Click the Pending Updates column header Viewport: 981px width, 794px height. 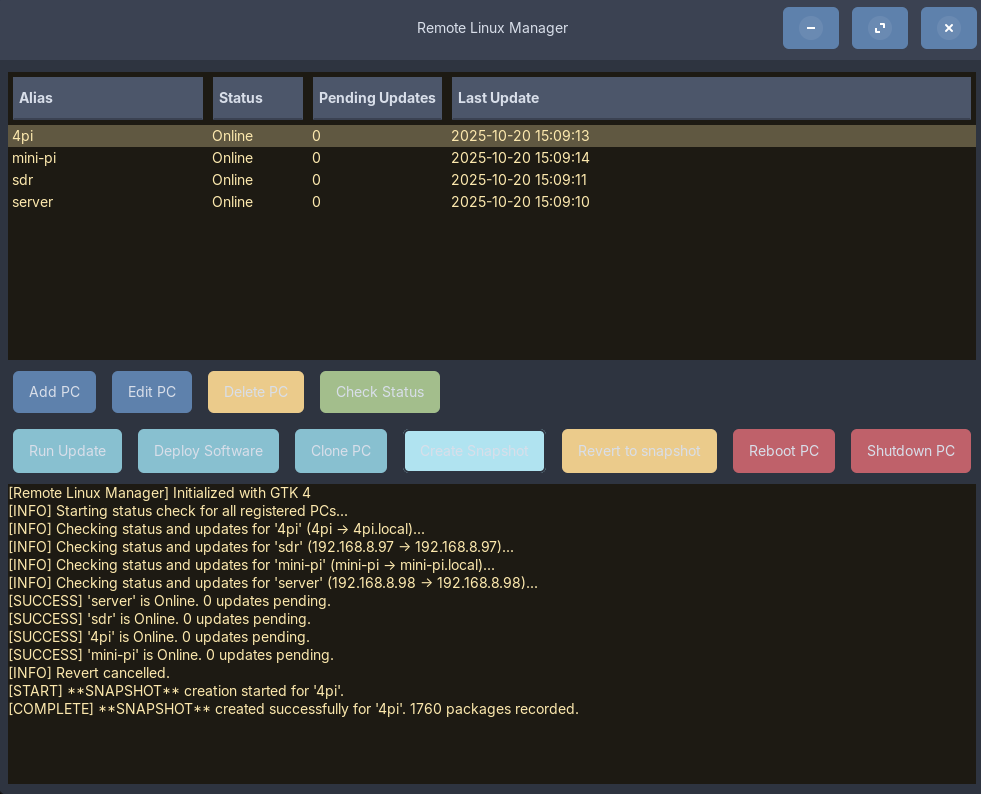click(377, 98)
